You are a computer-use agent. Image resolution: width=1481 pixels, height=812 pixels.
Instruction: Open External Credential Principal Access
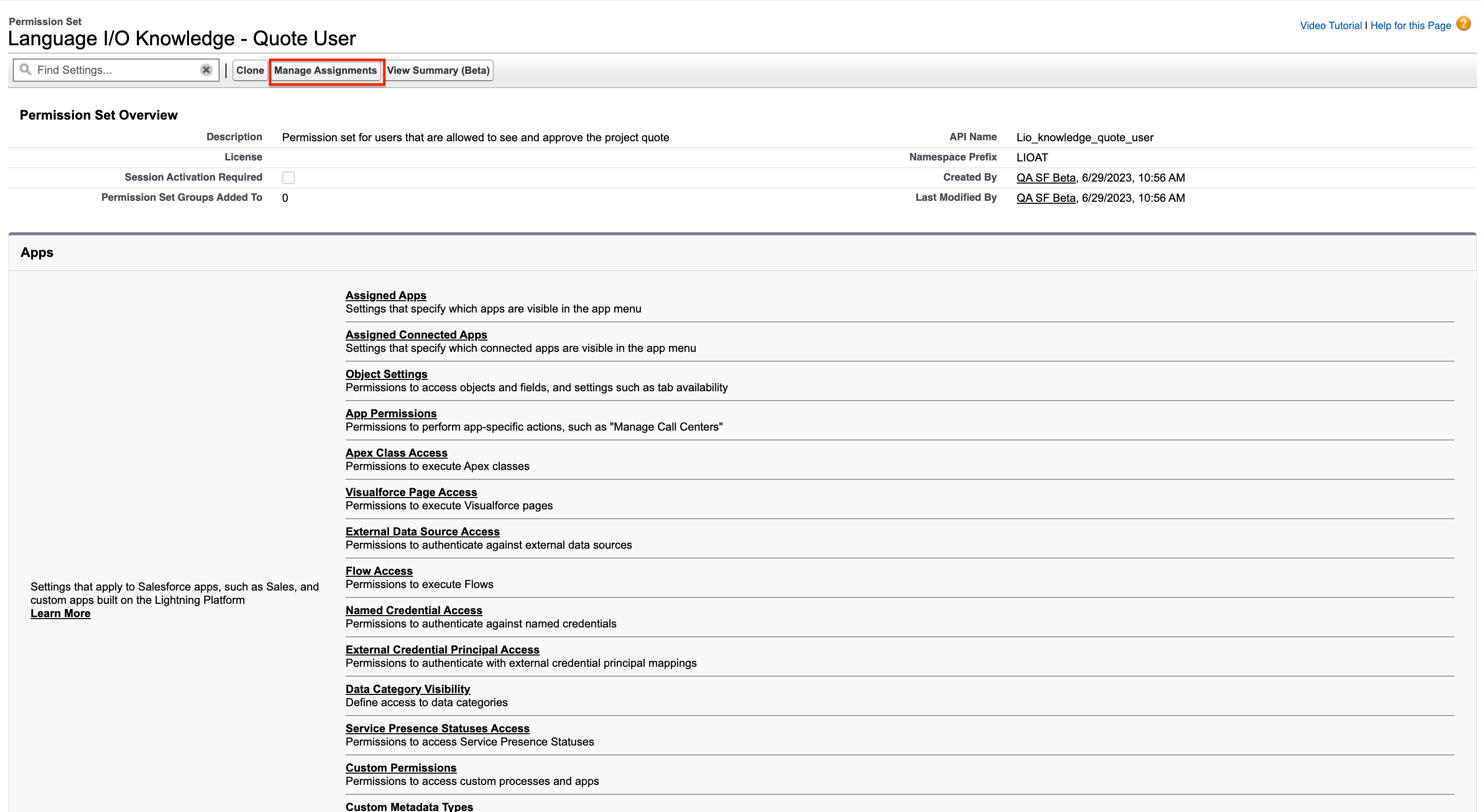pyautogui.click(x=442, y=650)
